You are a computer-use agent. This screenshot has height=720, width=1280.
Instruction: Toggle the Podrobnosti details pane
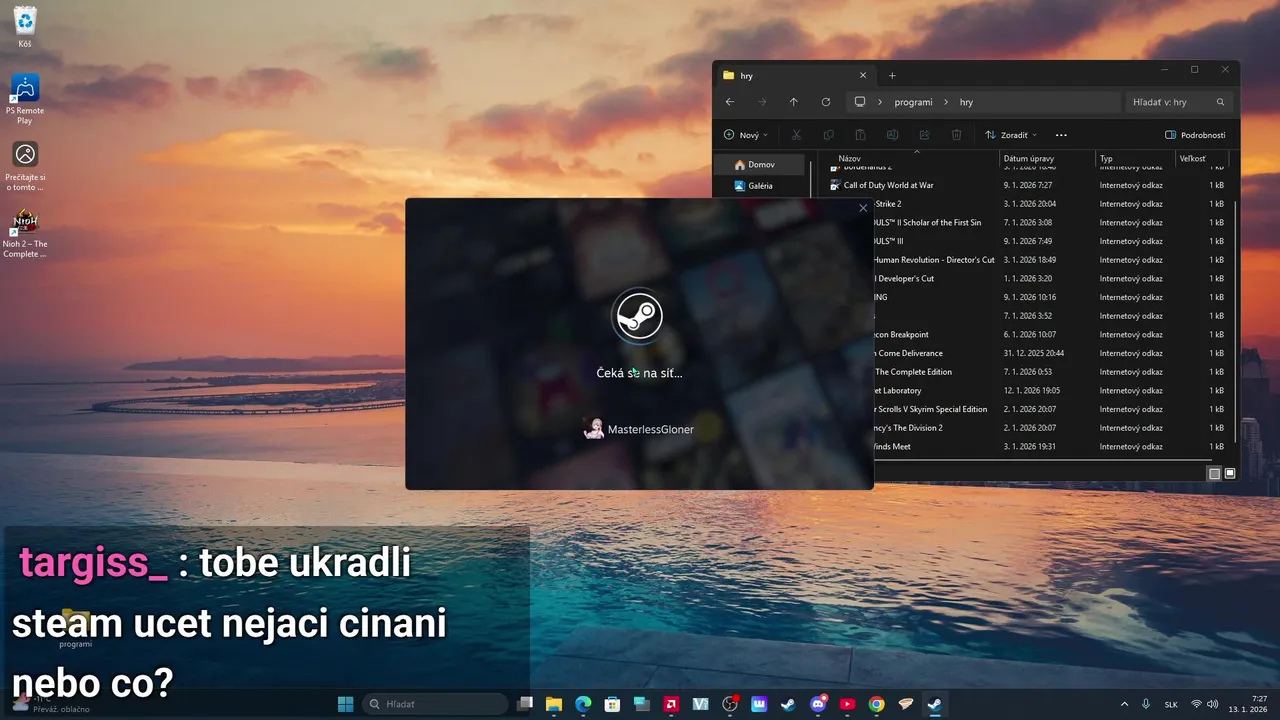tap(1195, 135)
